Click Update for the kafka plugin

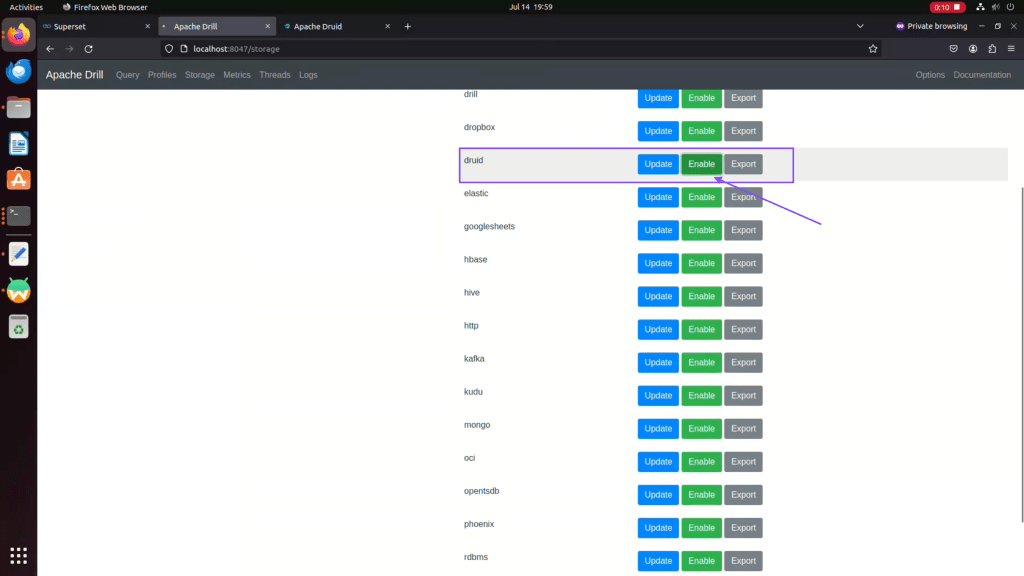coord(658,362)
